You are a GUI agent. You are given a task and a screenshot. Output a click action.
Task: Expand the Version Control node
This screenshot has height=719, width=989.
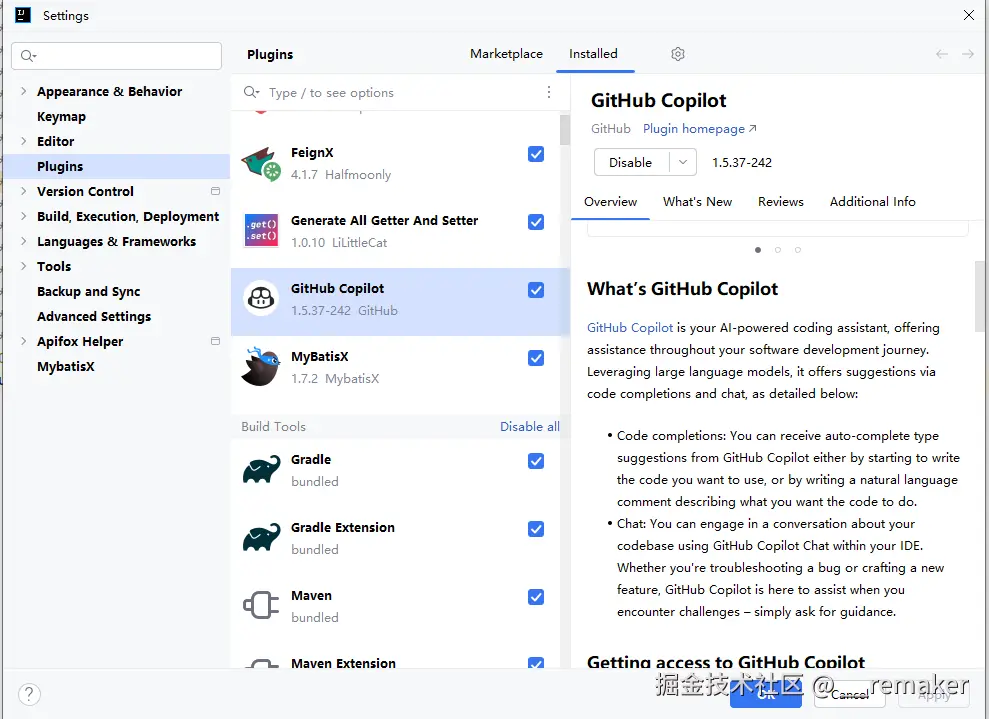point(23,191)
